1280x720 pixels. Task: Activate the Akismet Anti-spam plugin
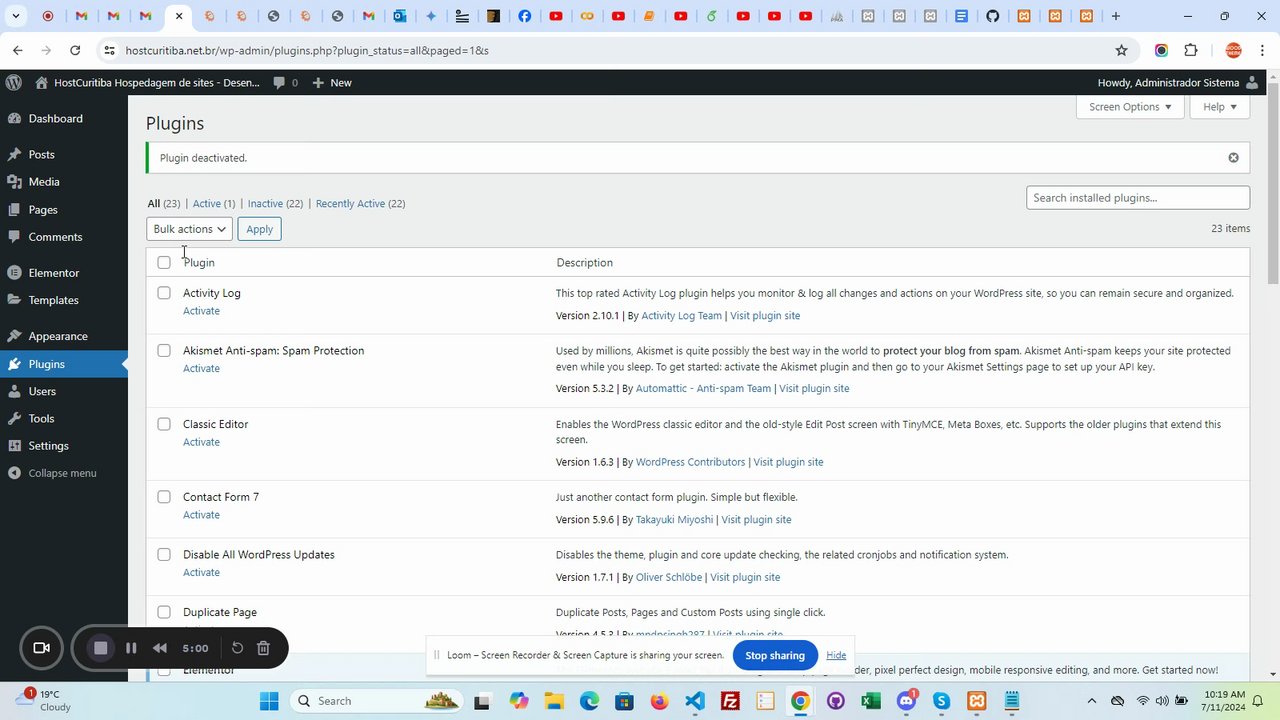click(201, 368)
